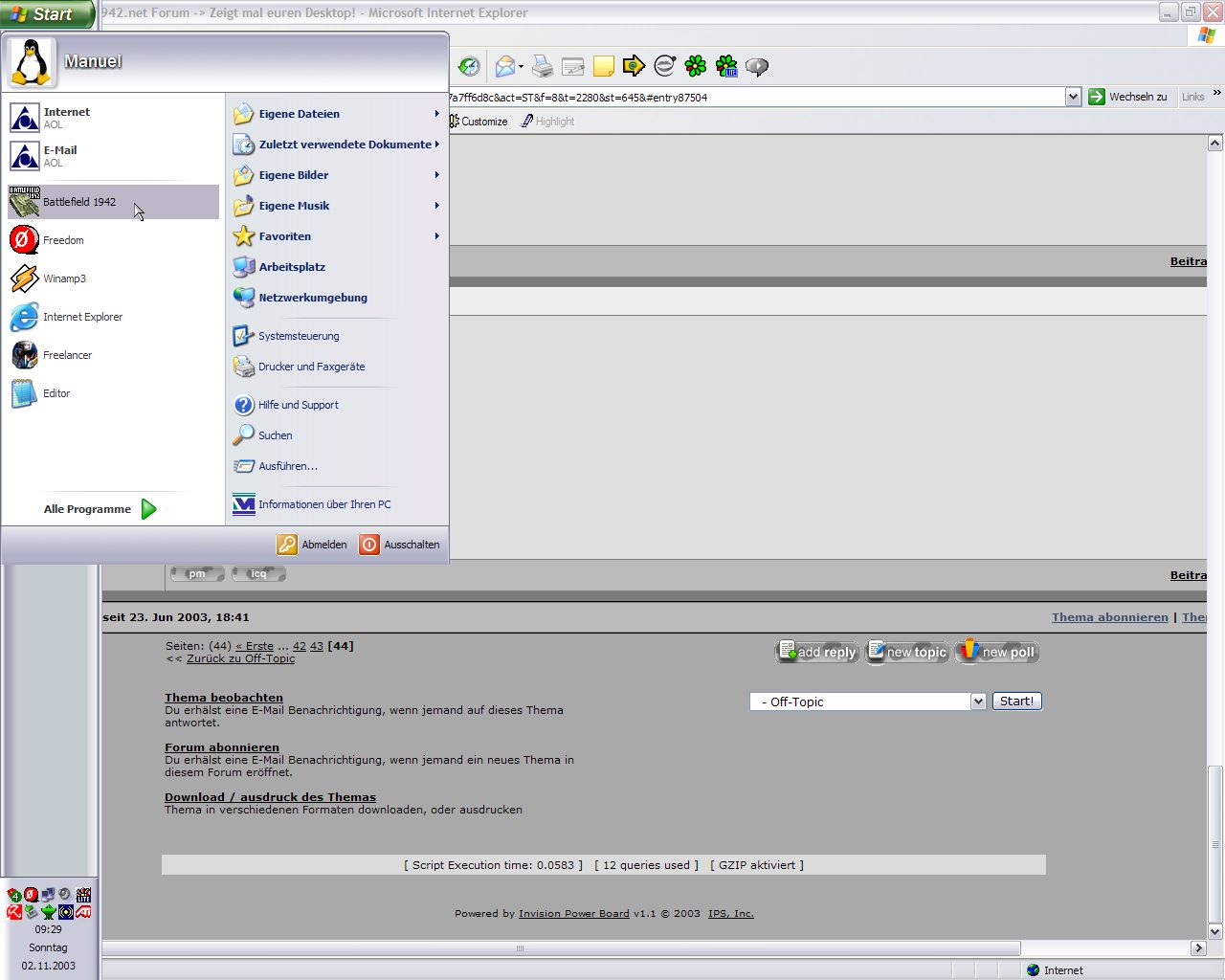
Task: Open Internet Explorer in the Start menu list
Action: click(x=113, y=317)
